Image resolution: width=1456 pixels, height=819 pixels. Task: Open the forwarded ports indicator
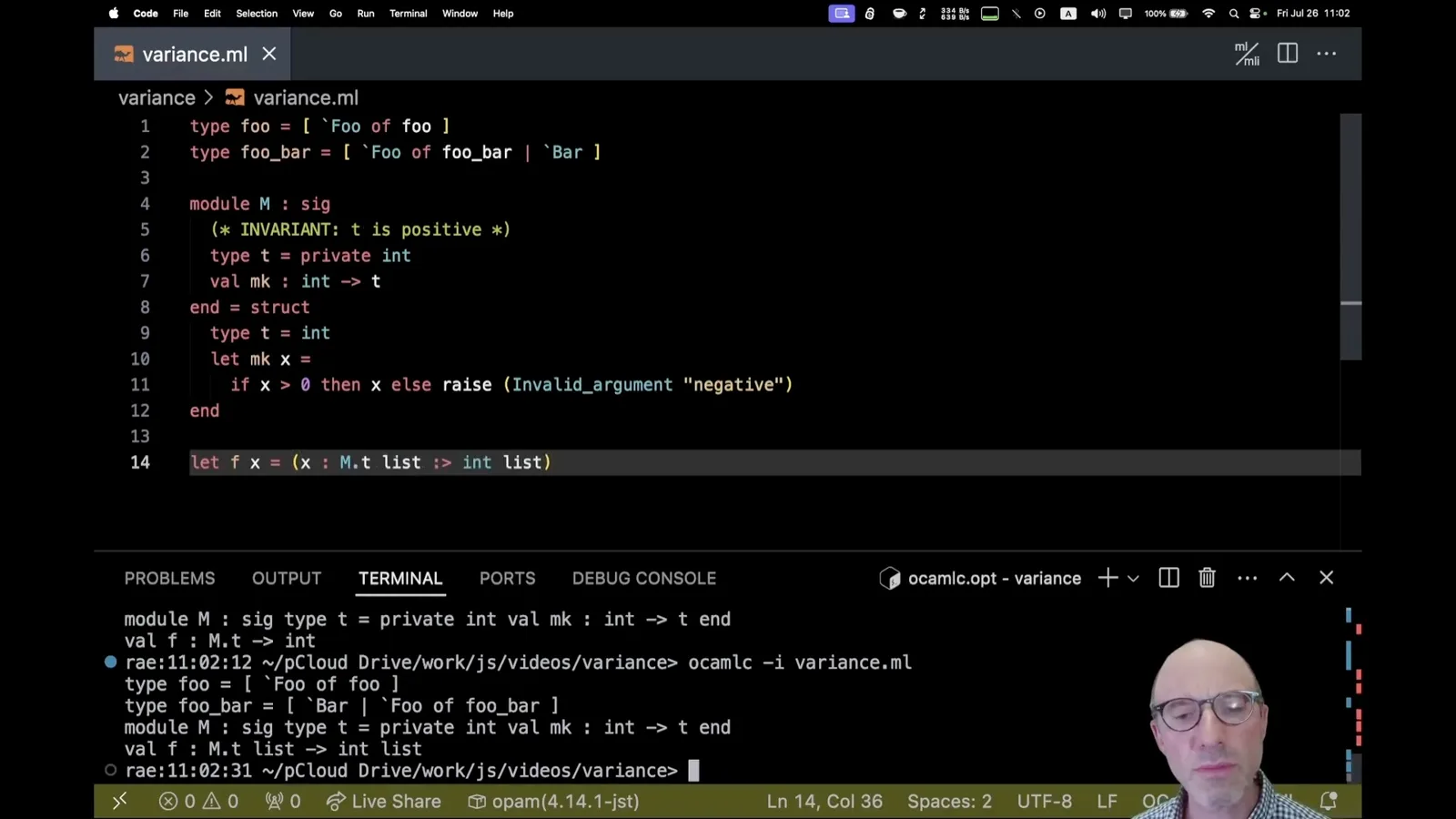click(282, 801)
